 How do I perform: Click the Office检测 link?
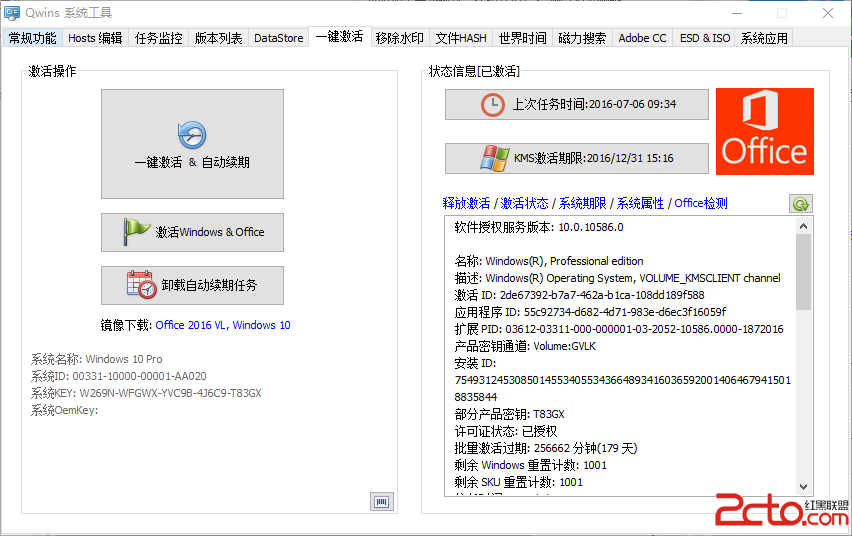point(701,203)
